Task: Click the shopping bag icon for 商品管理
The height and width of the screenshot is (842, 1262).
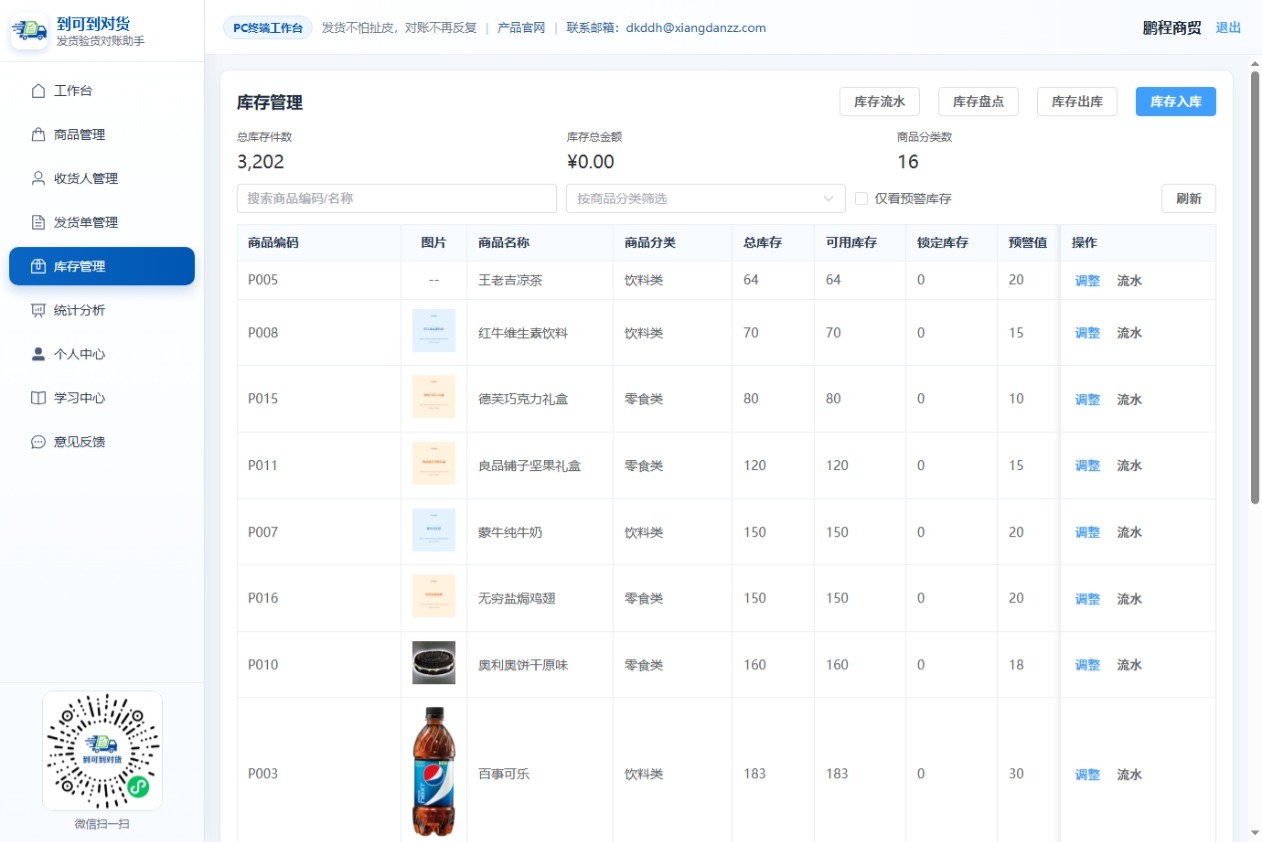Action: 39,135
